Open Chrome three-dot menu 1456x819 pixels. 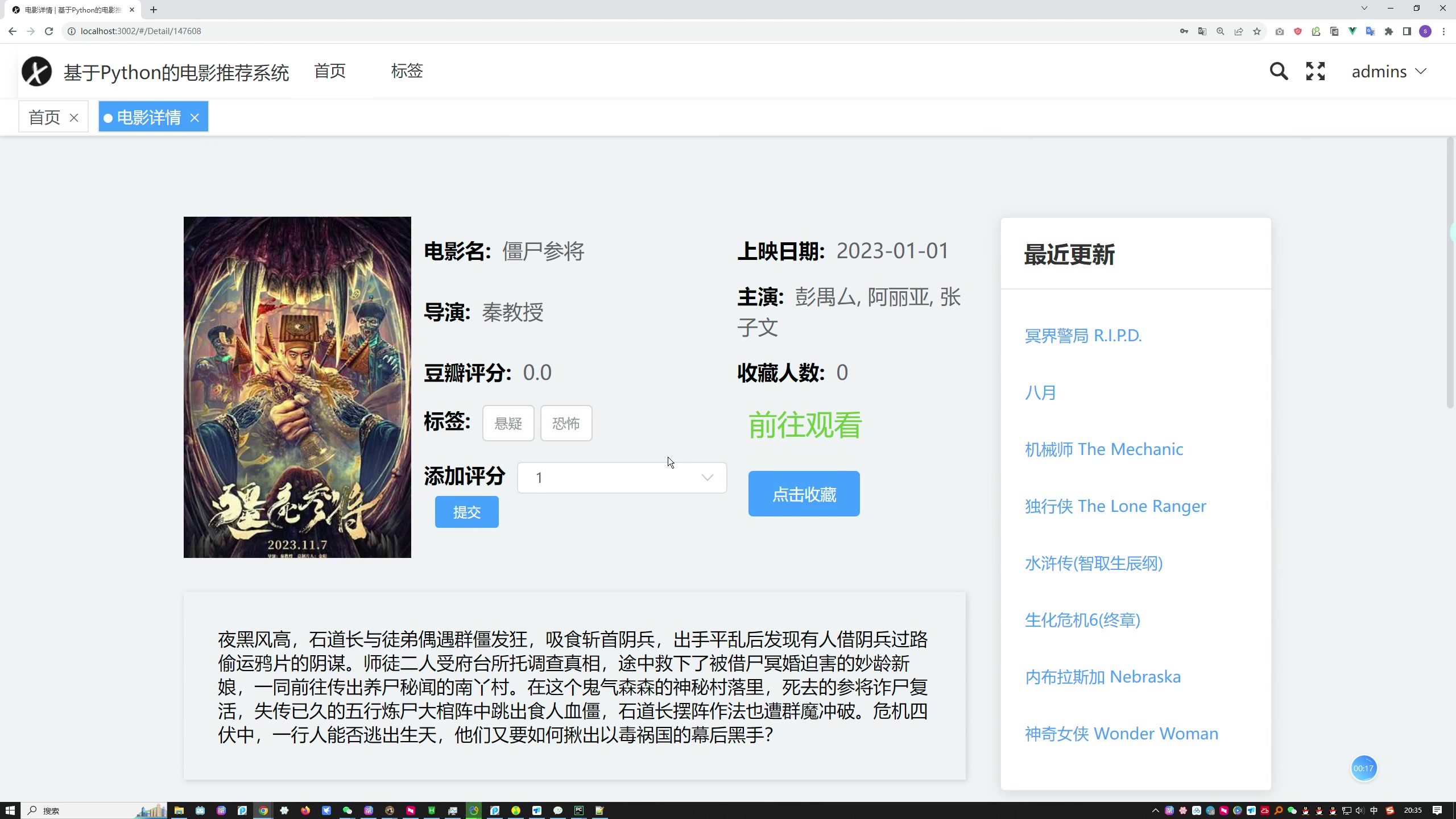pyautogui.click(x=1443, y=31)
